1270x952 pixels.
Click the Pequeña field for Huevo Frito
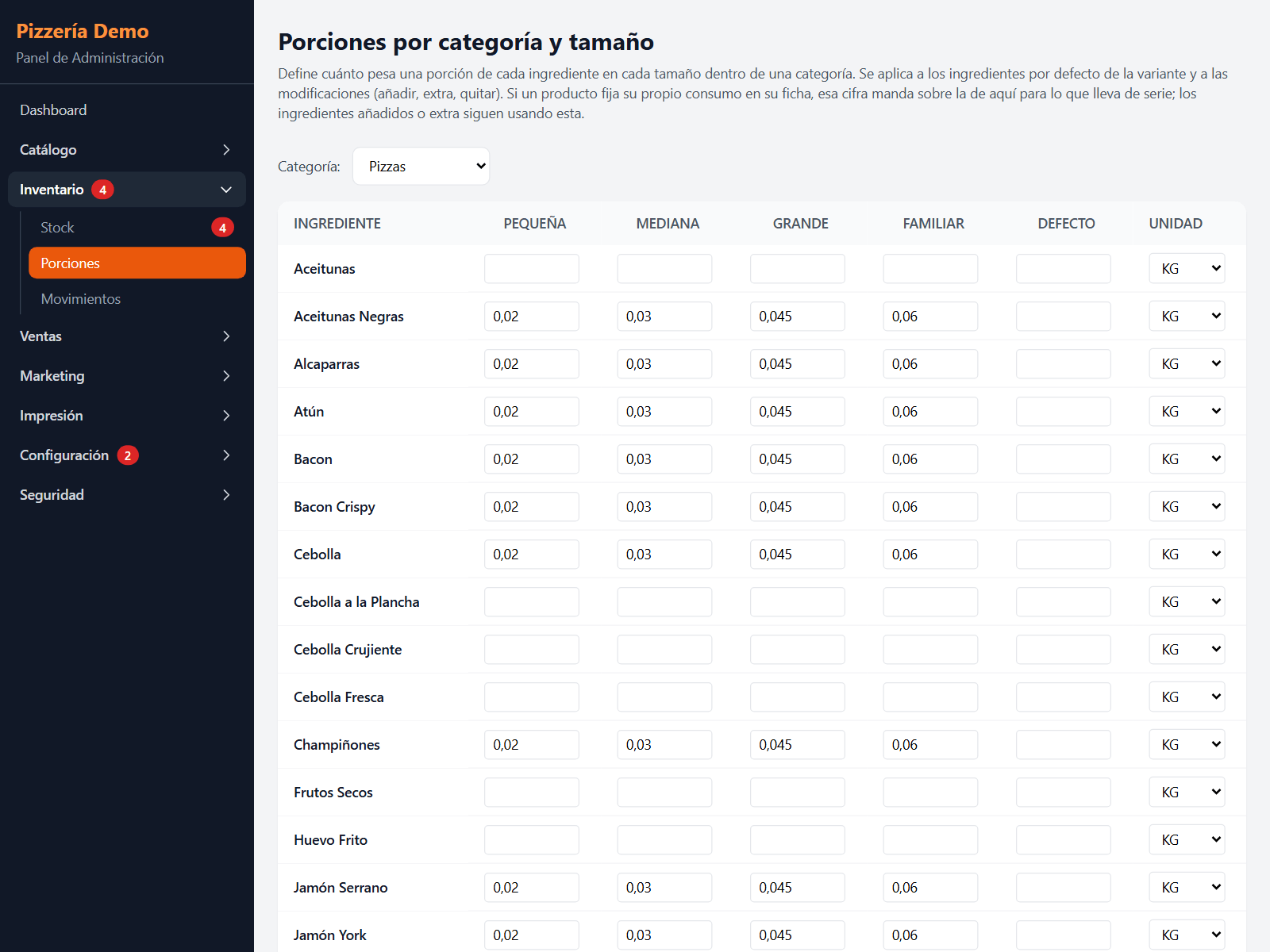[532, 840]
